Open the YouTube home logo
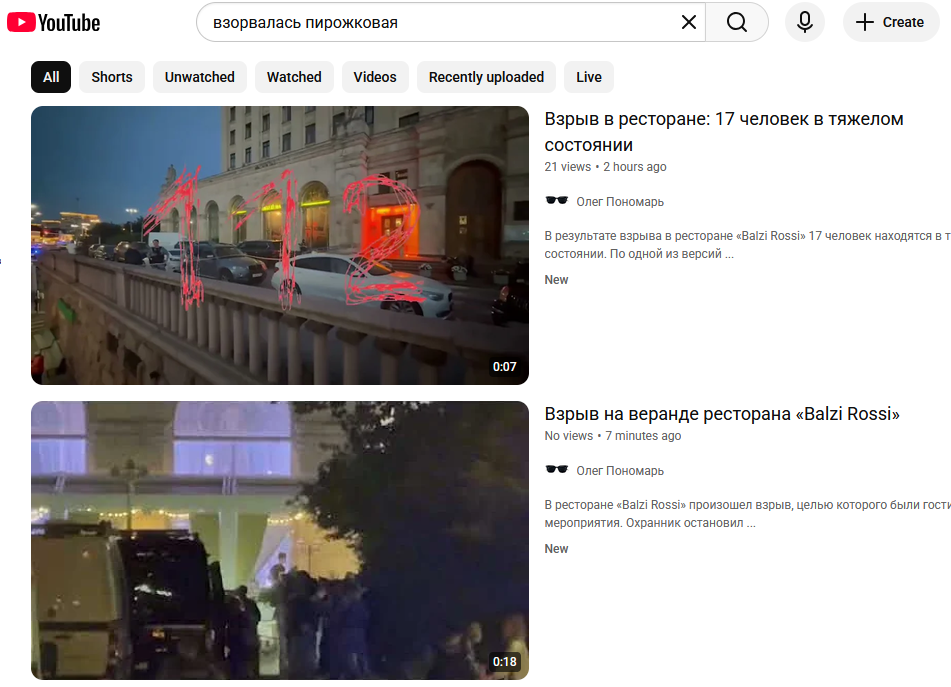This screenshot has width=951, height=687. (x=53, y=23)
